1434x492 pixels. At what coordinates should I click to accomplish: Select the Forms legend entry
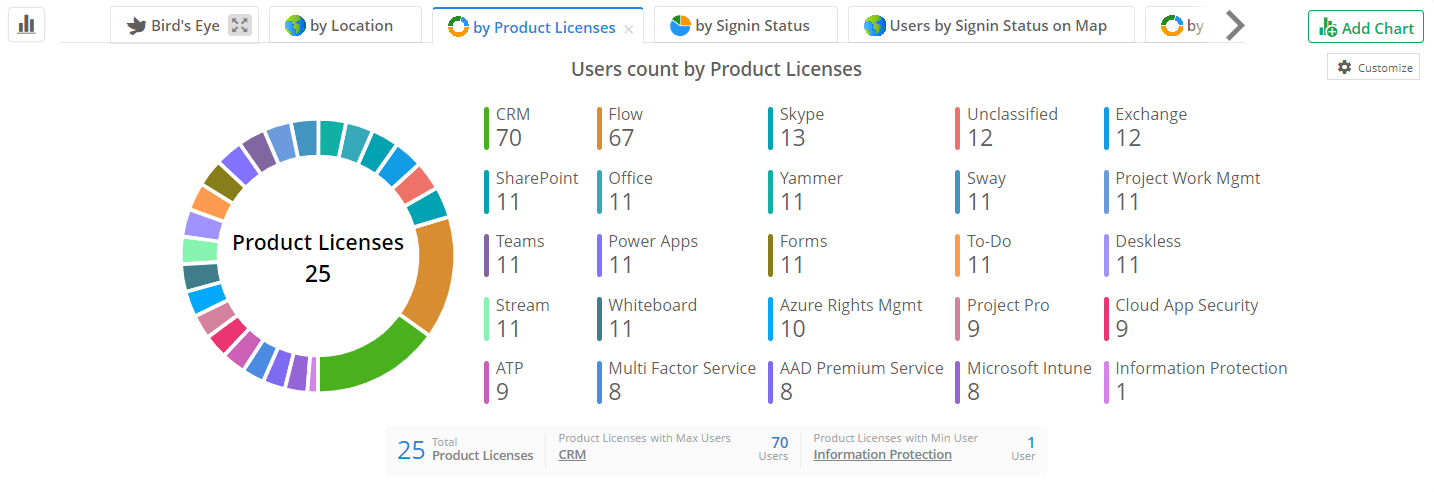click(x=799, y=254)
